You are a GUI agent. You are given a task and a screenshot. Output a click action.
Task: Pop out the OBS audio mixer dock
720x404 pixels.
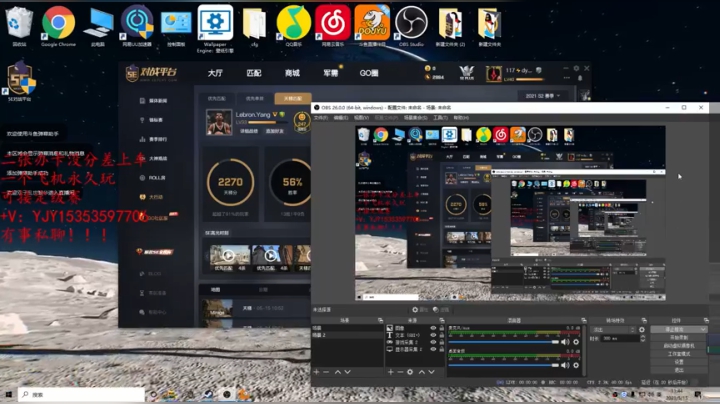584,320
